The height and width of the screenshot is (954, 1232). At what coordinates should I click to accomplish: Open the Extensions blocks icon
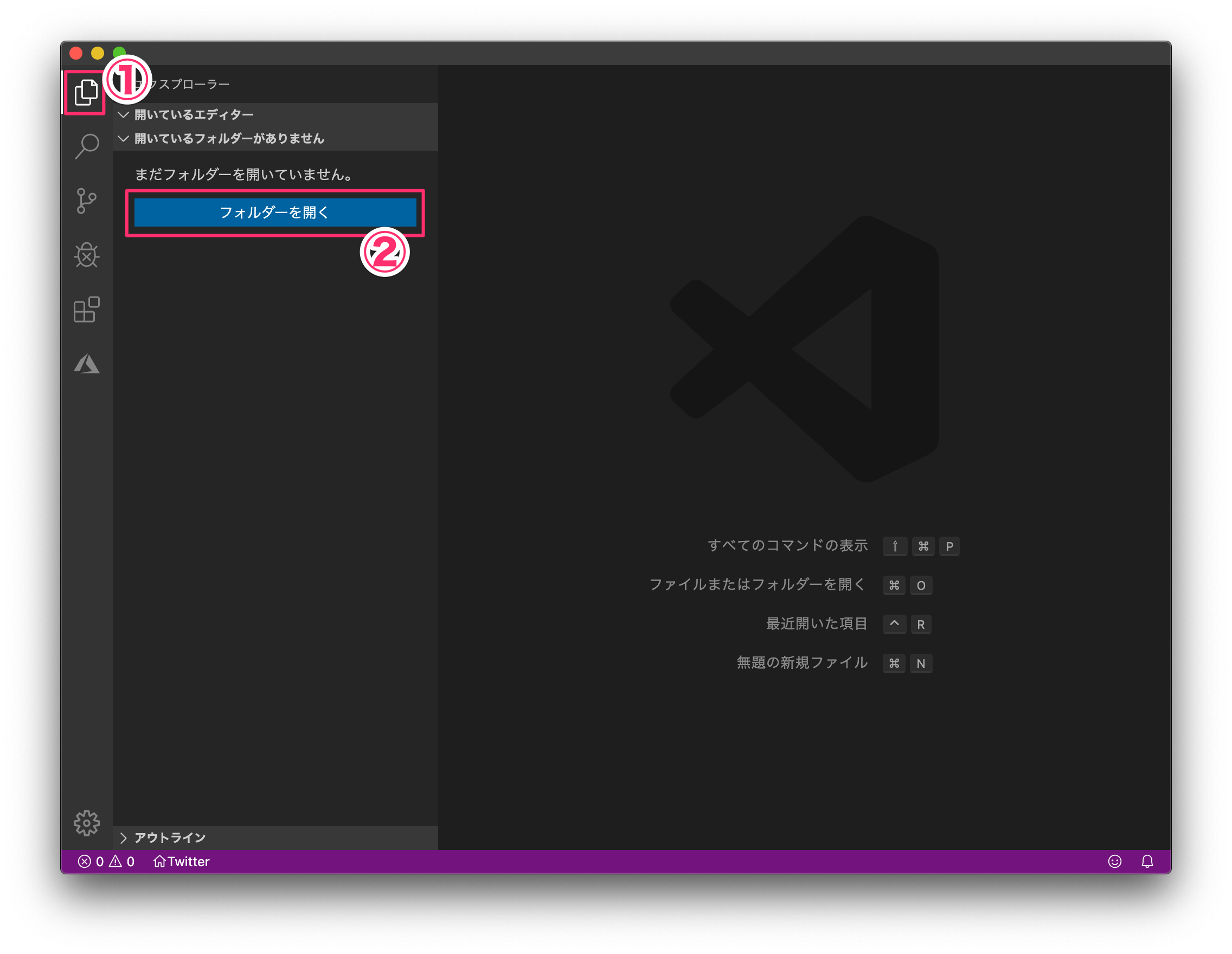click(x=86, y=310)
